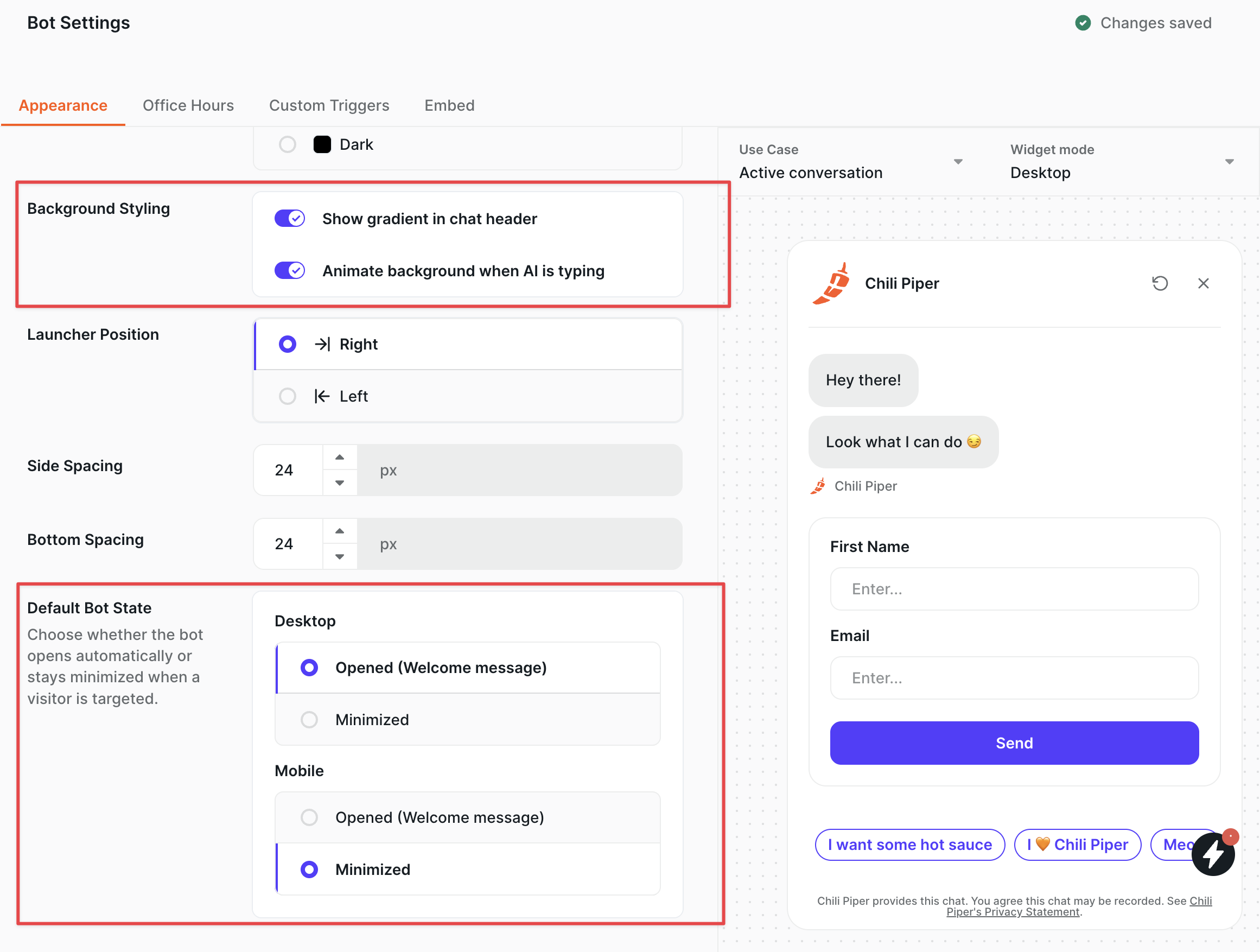Open the Custom Triggers tab

pyautogui.click(x=329, y=105)
